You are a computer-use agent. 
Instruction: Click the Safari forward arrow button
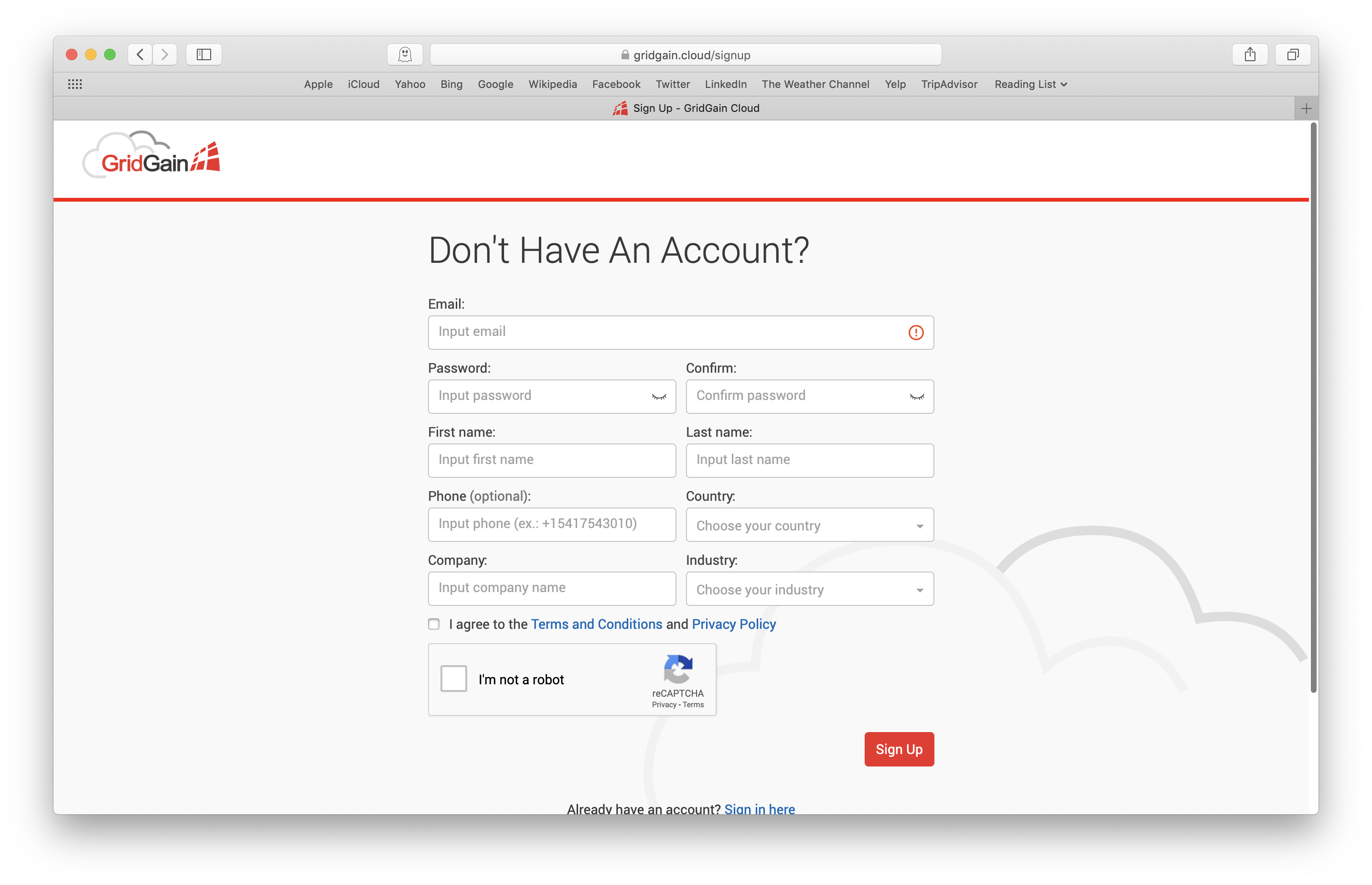click(165, 54)
